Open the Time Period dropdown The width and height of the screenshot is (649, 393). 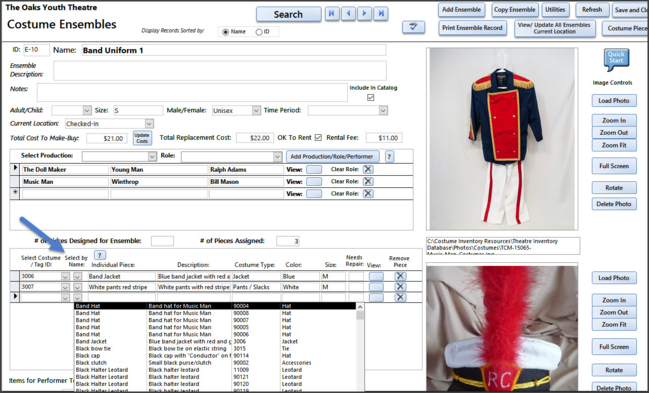pos(383,111)
